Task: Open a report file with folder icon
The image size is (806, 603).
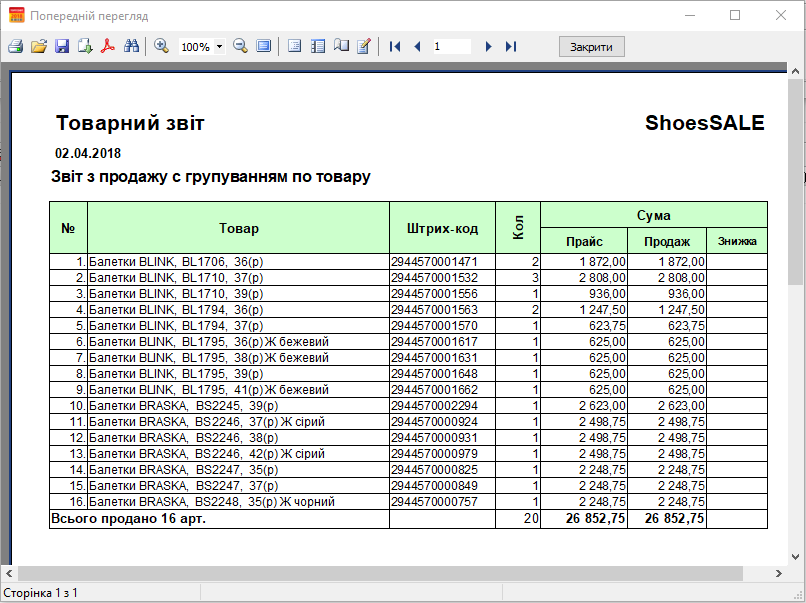Action: point(39,47)
